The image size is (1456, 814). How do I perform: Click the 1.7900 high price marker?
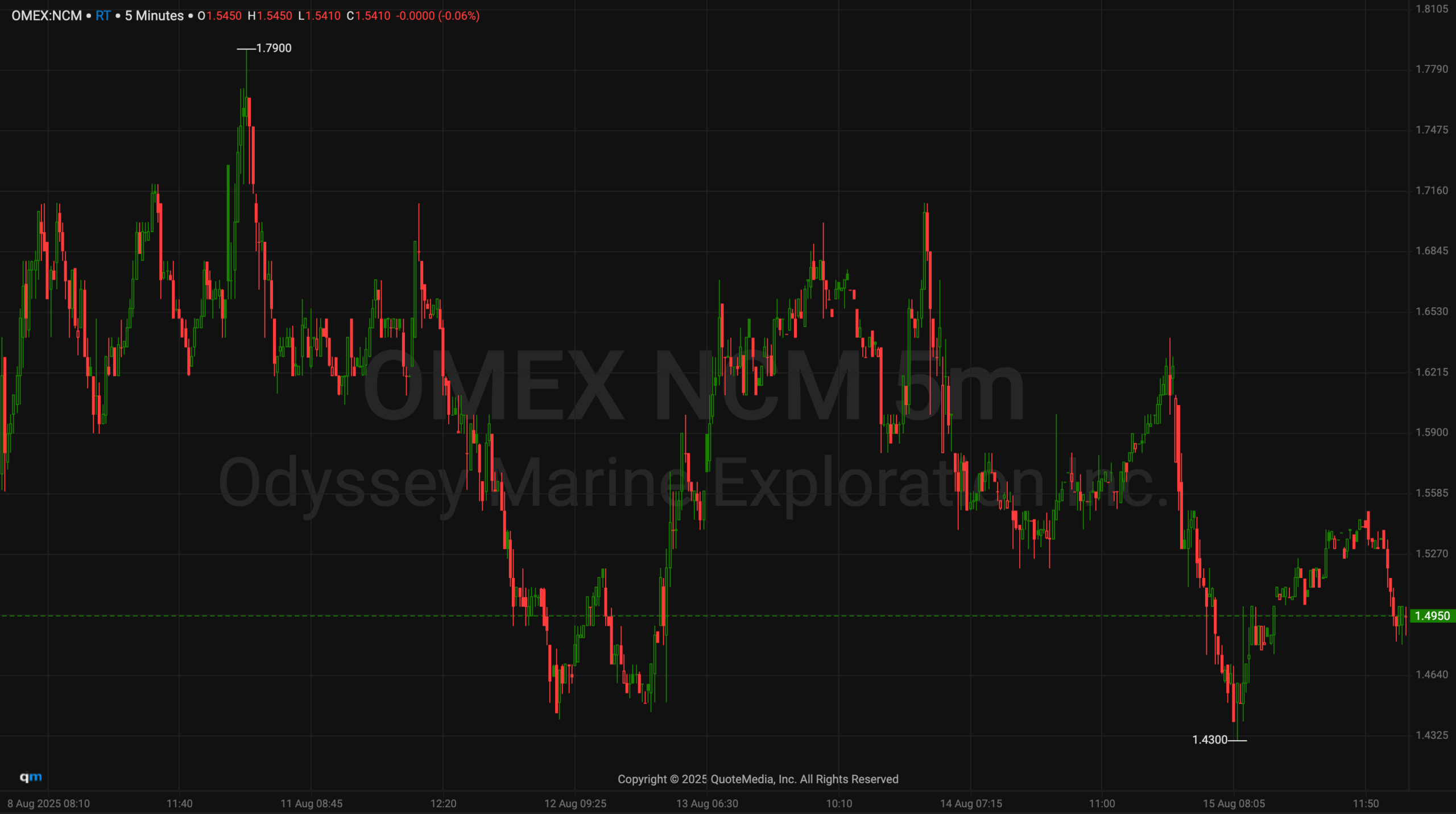coord(274,48)
